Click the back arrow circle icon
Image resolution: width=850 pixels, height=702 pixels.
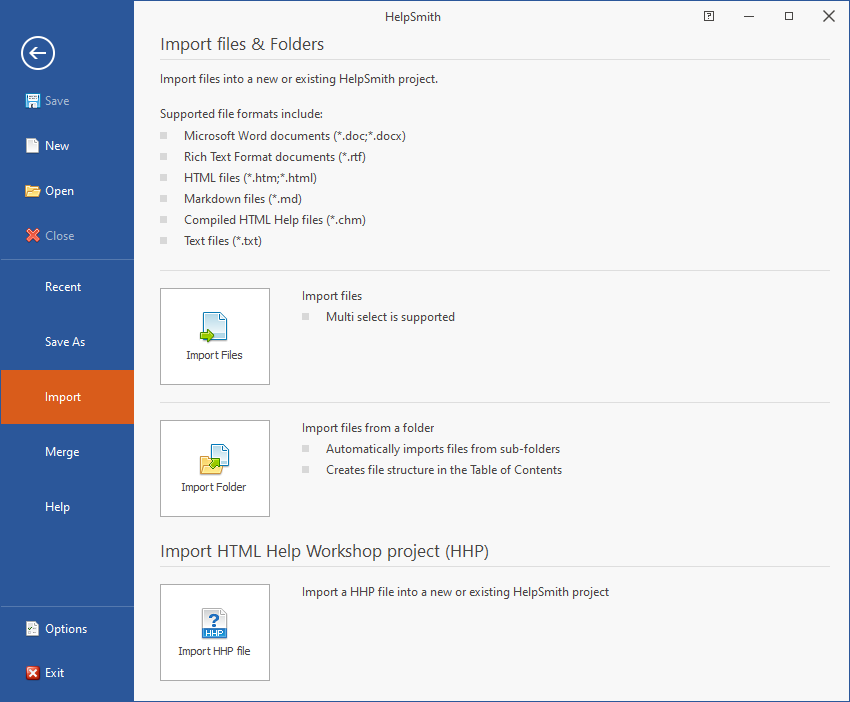click(x=38, y=53)
